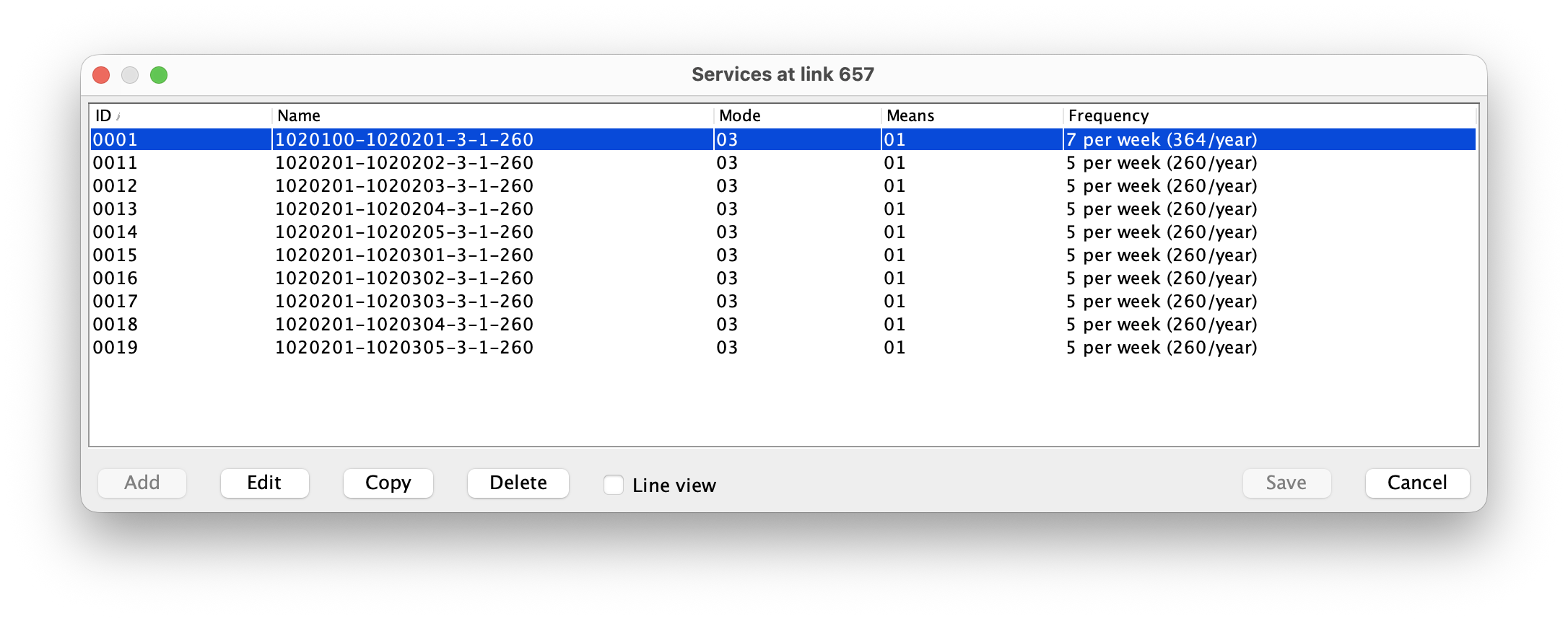
Task: Select service row ID 0017
Action: tap(783, 301)
